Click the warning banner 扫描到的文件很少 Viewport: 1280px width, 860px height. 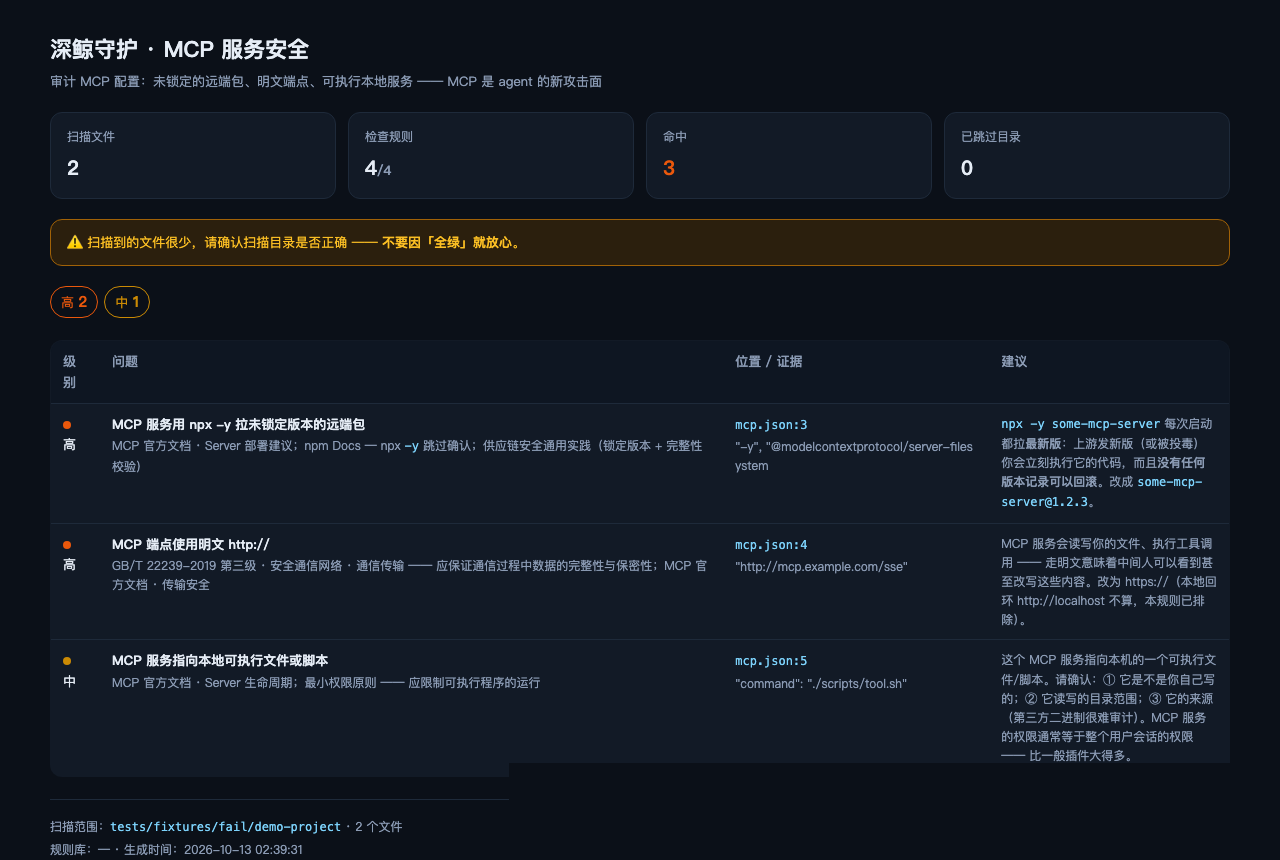pos(640,242)
